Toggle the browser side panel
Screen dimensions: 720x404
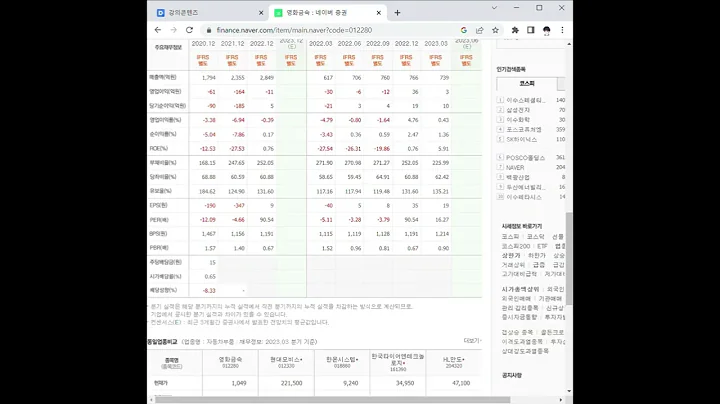(x=531, y=30)
